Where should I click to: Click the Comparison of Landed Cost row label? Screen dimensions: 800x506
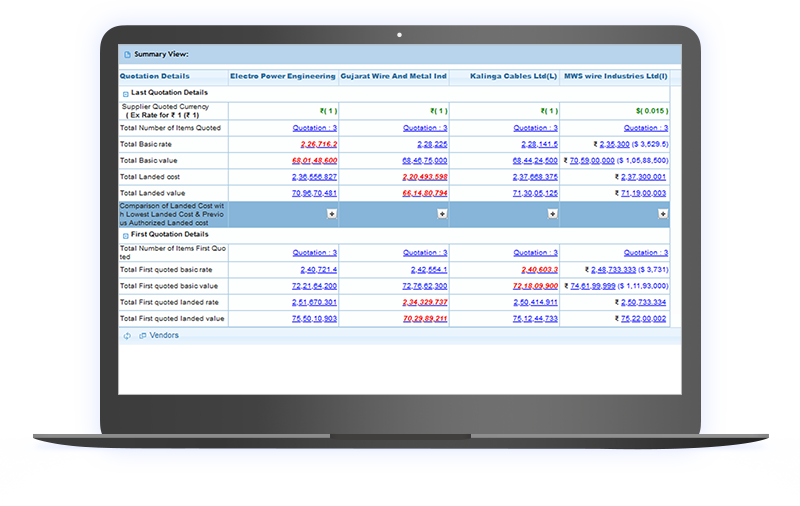pos(172,214)
